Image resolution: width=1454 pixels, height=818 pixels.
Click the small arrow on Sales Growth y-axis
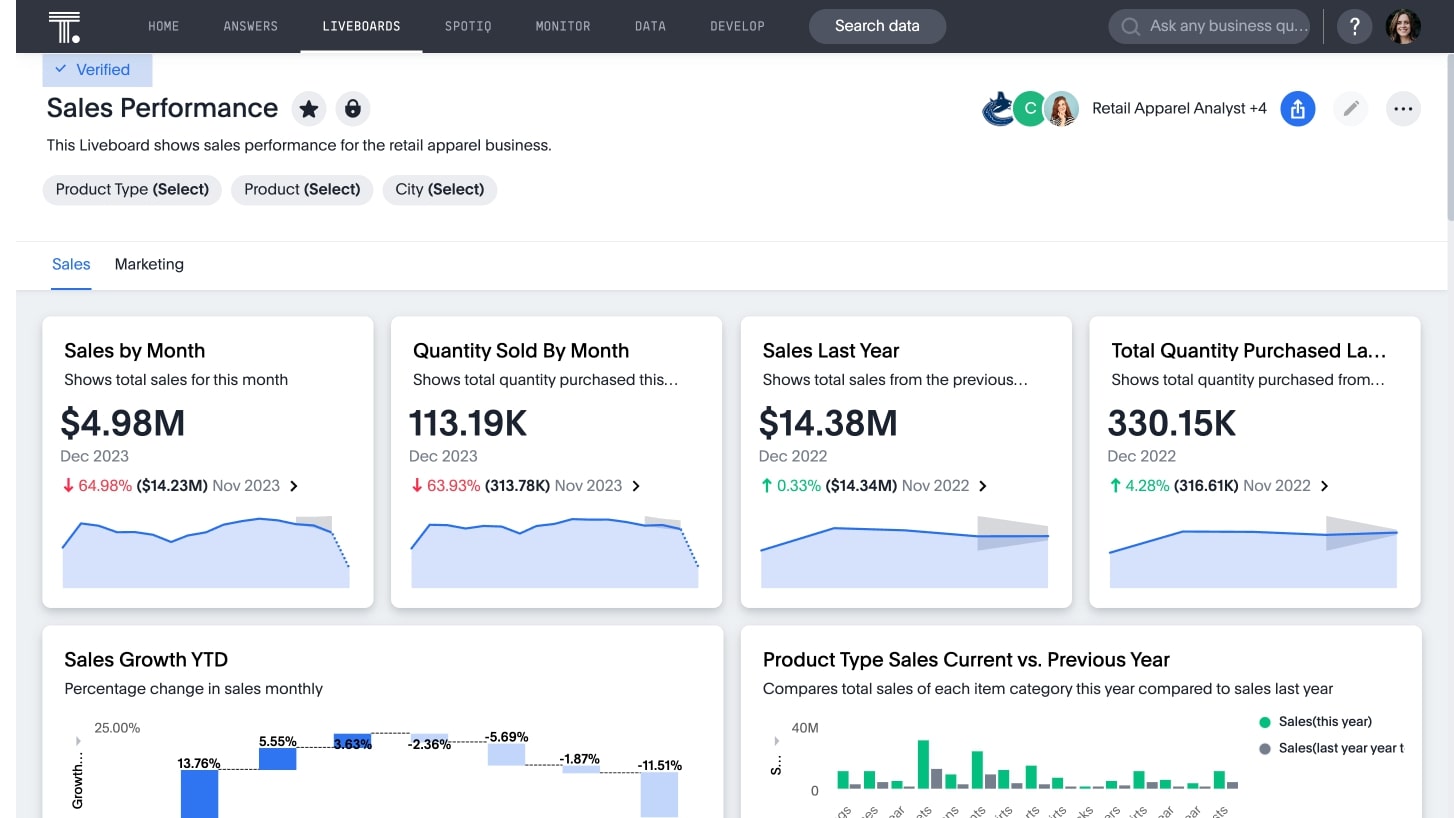(x=78, y=741)
